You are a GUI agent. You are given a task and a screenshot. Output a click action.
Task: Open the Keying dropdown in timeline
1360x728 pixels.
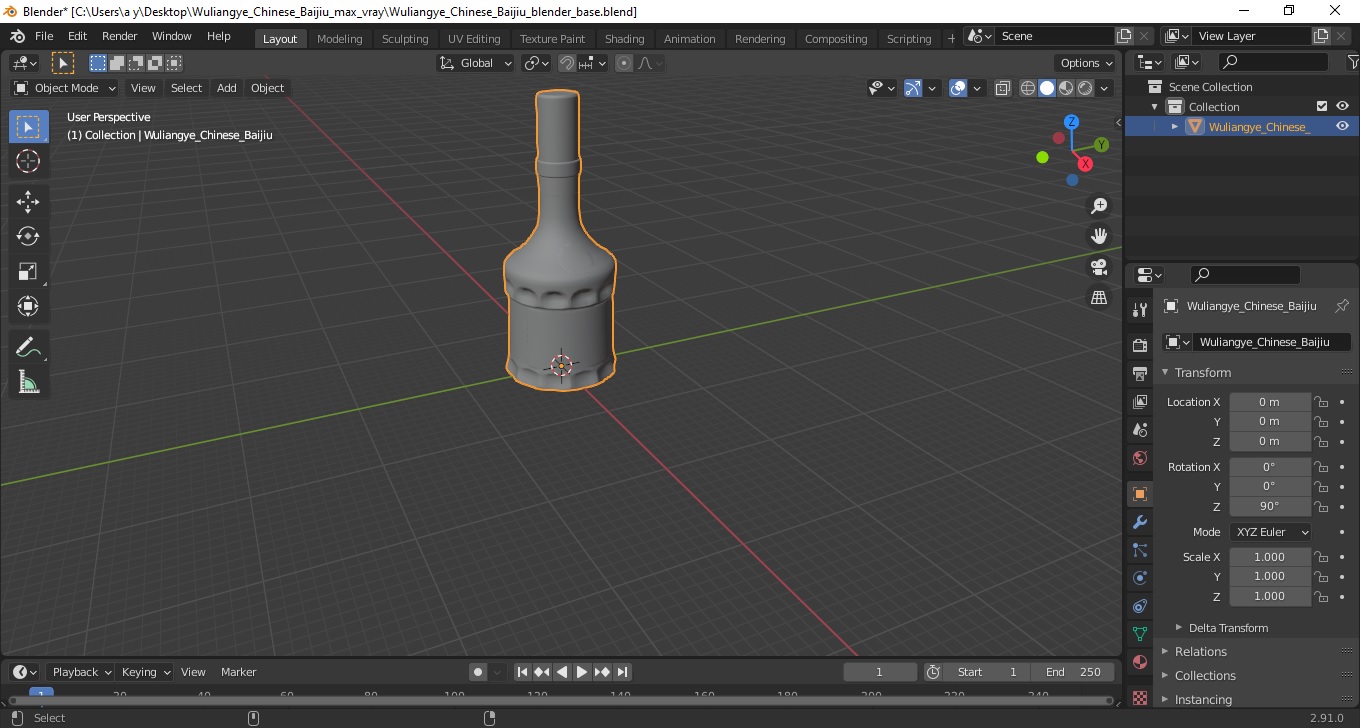pyautogui.click(x=145, y=672)
